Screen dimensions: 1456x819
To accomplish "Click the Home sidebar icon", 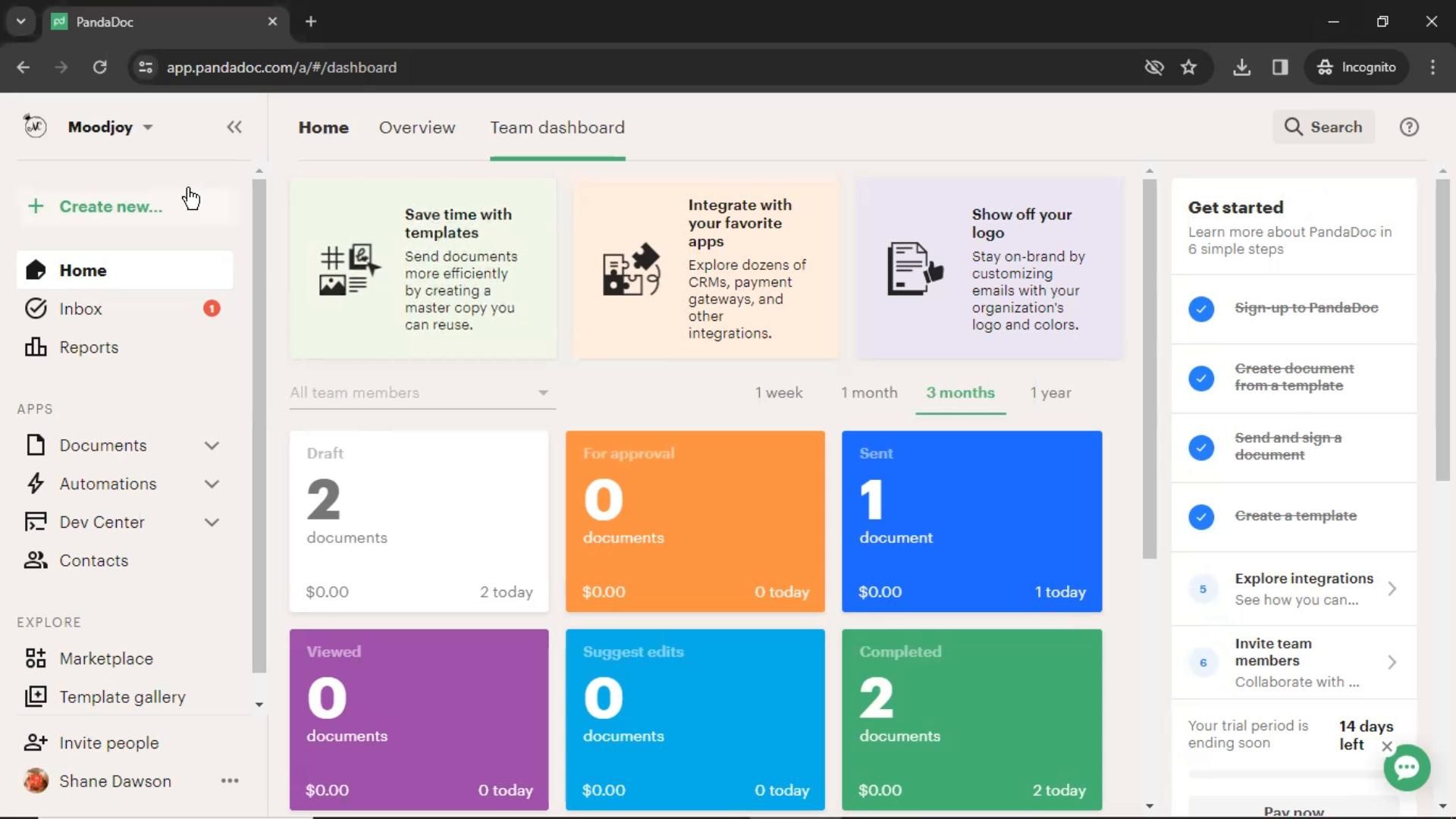I will (x=34, y=270).
